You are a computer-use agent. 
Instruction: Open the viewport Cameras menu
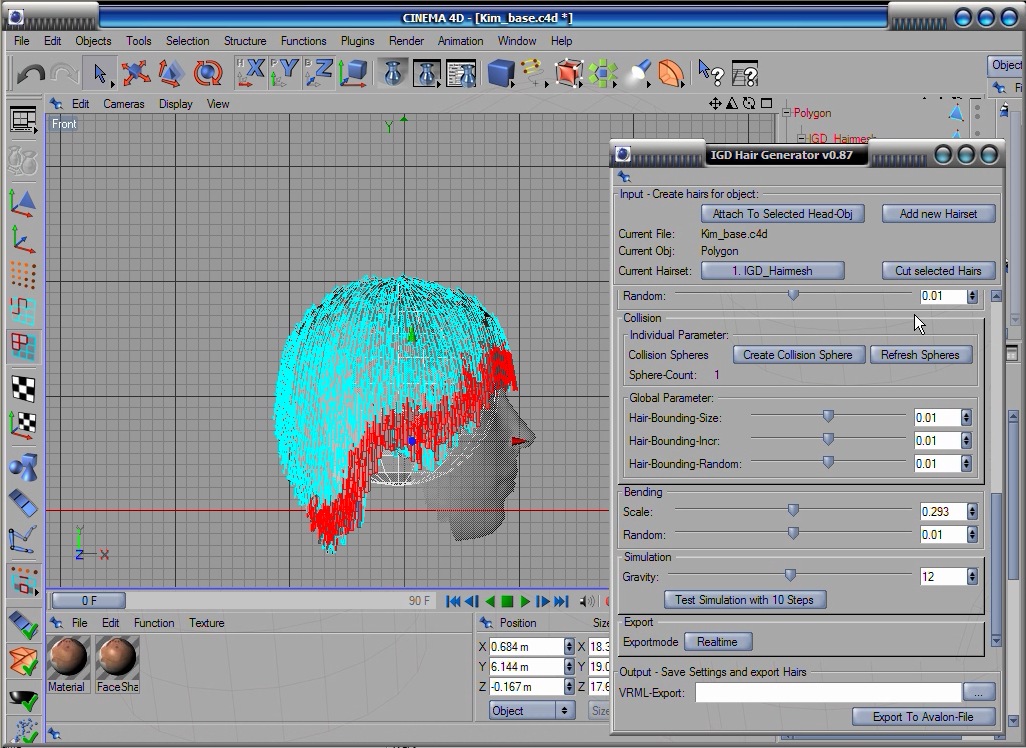point(124,104)
